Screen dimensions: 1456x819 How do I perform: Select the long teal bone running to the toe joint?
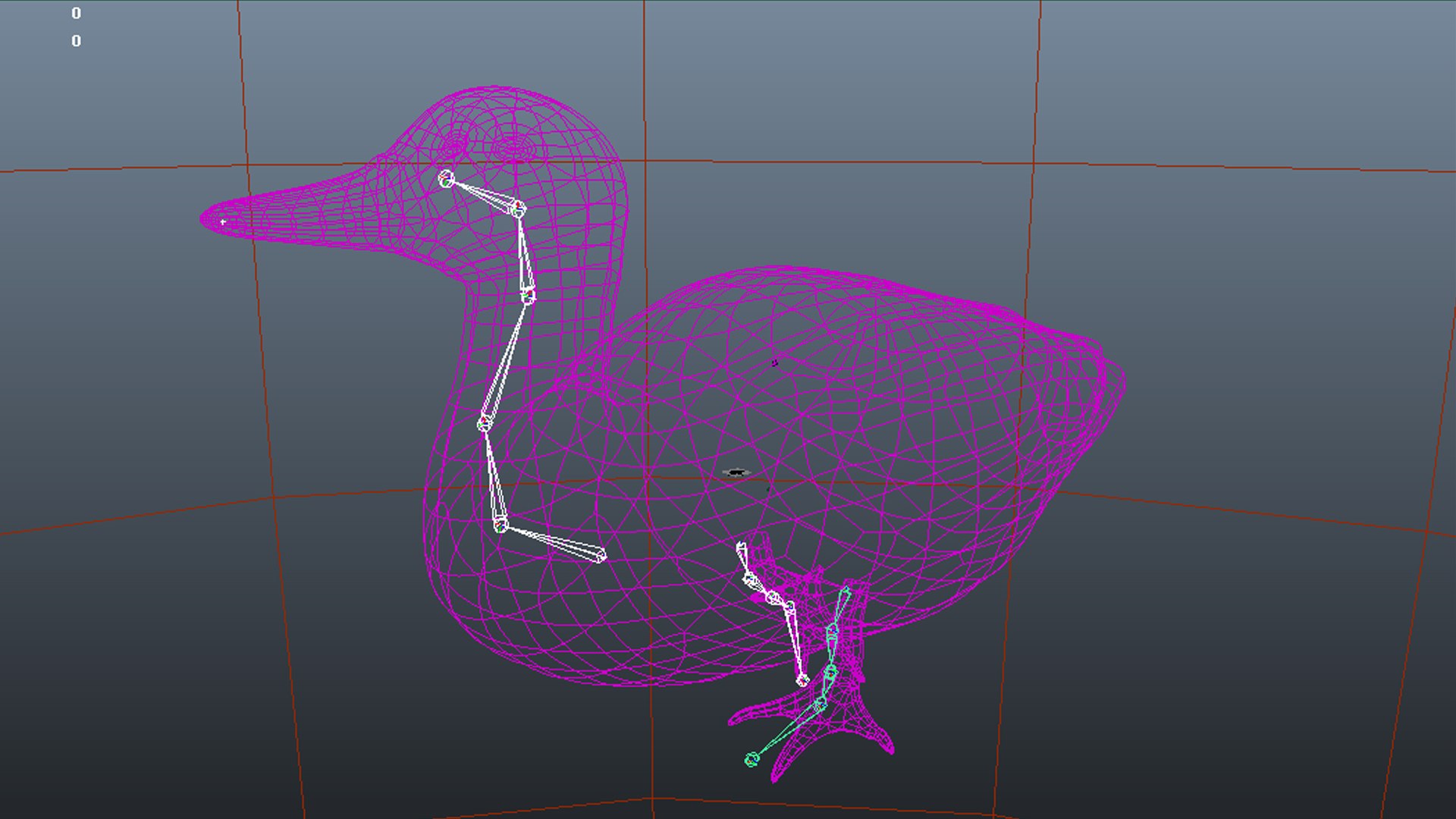coord(786,733)
